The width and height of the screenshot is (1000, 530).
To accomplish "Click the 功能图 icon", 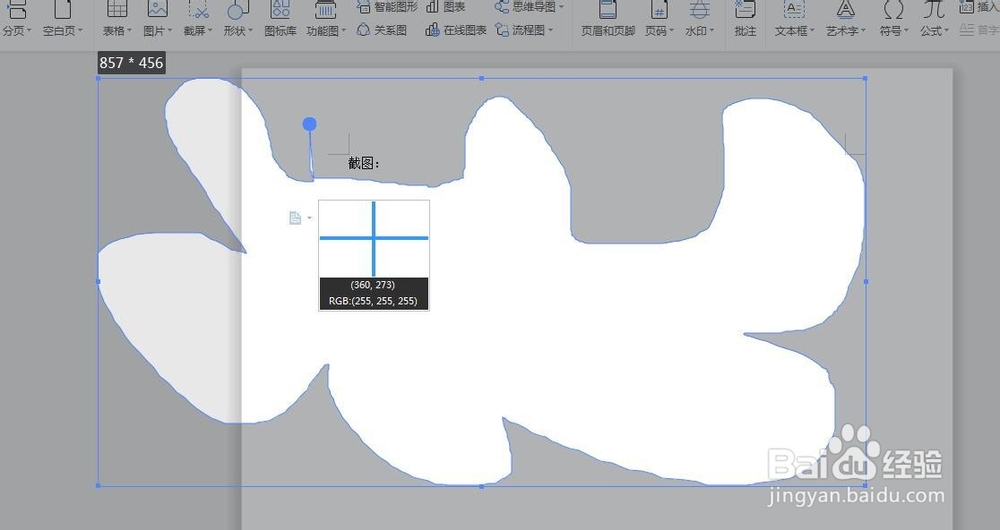I will [325, 9].
